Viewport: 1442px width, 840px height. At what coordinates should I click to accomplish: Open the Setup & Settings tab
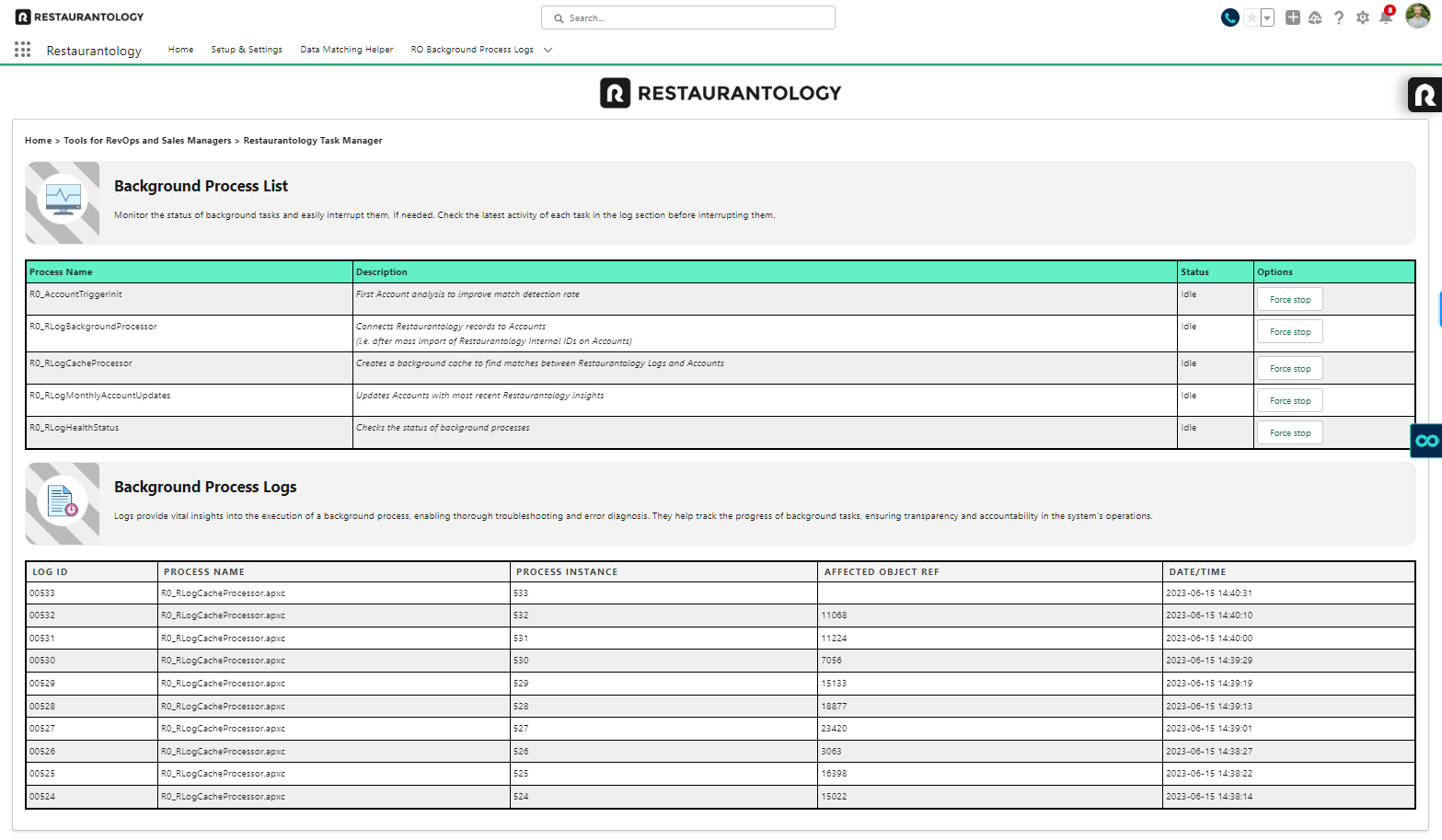coord(247,50)
